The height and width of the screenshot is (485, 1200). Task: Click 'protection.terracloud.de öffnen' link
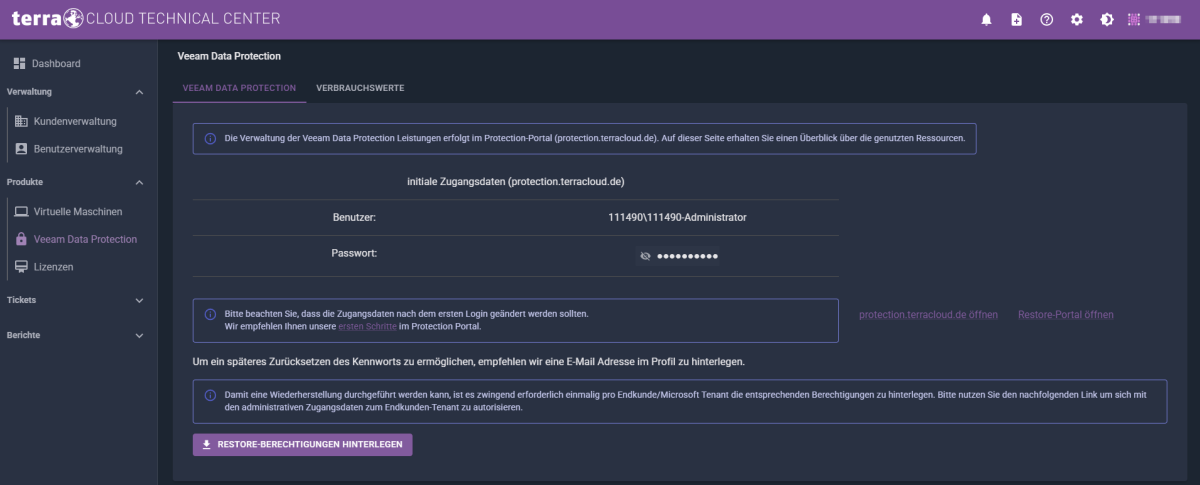pyautogui.click(x=928, y=315)
